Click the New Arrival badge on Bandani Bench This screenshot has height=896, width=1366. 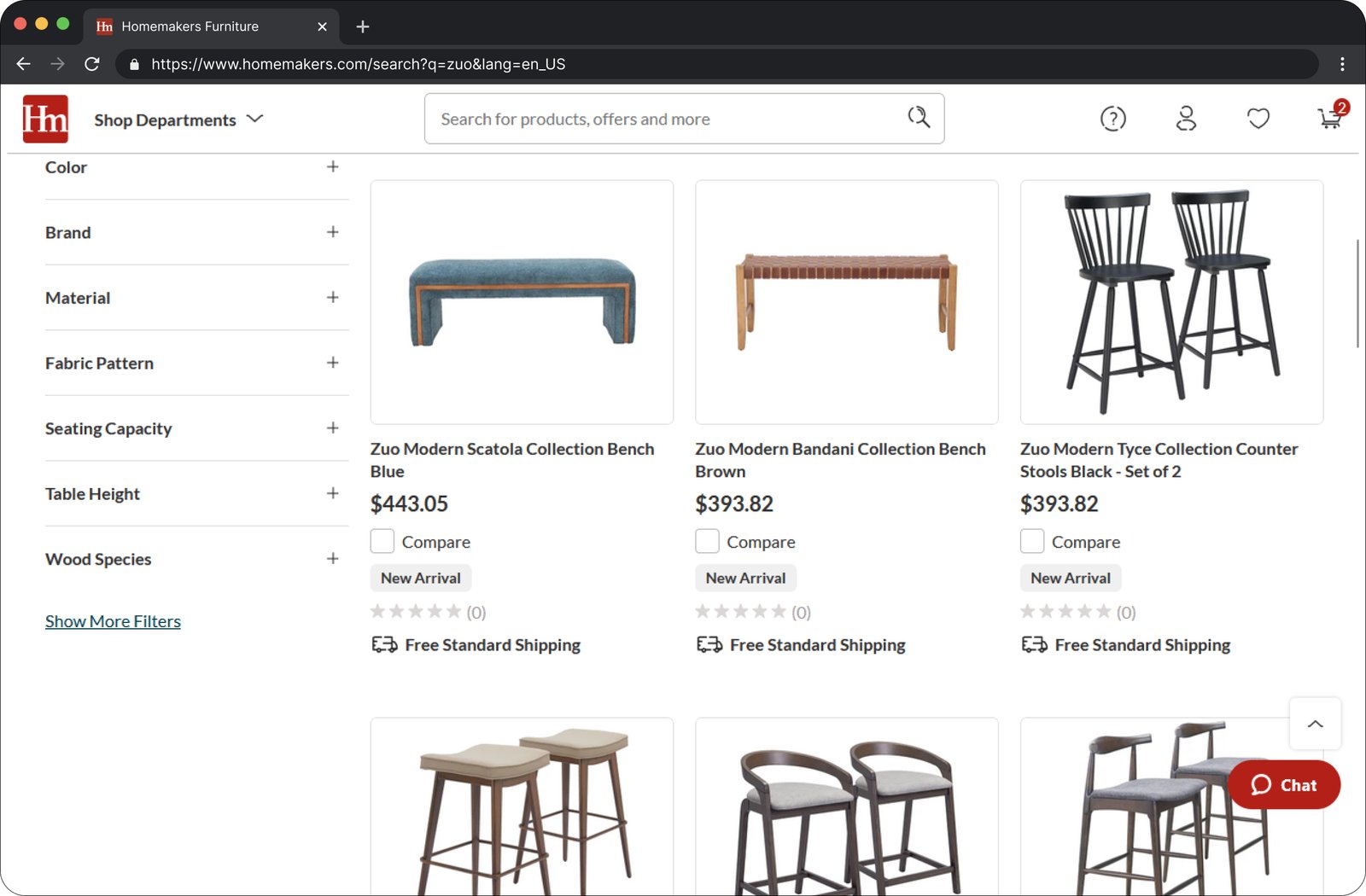pyautogui.click(x=745, y=578)
